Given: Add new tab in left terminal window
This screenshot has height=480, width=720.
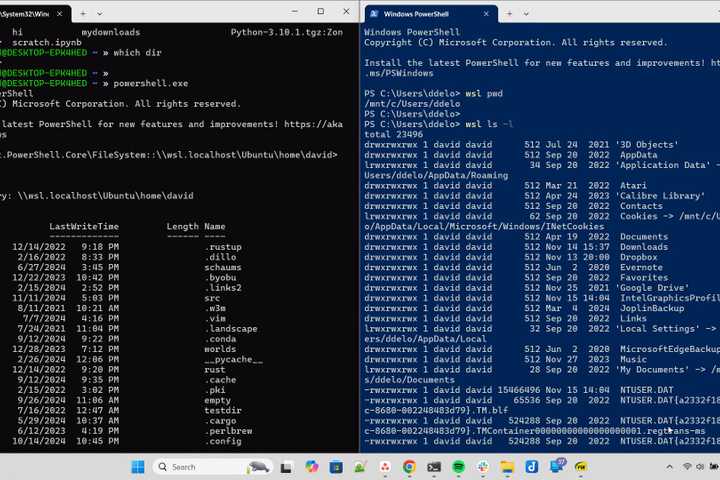Looking at the screenshot, I should (x=83, y=14).
